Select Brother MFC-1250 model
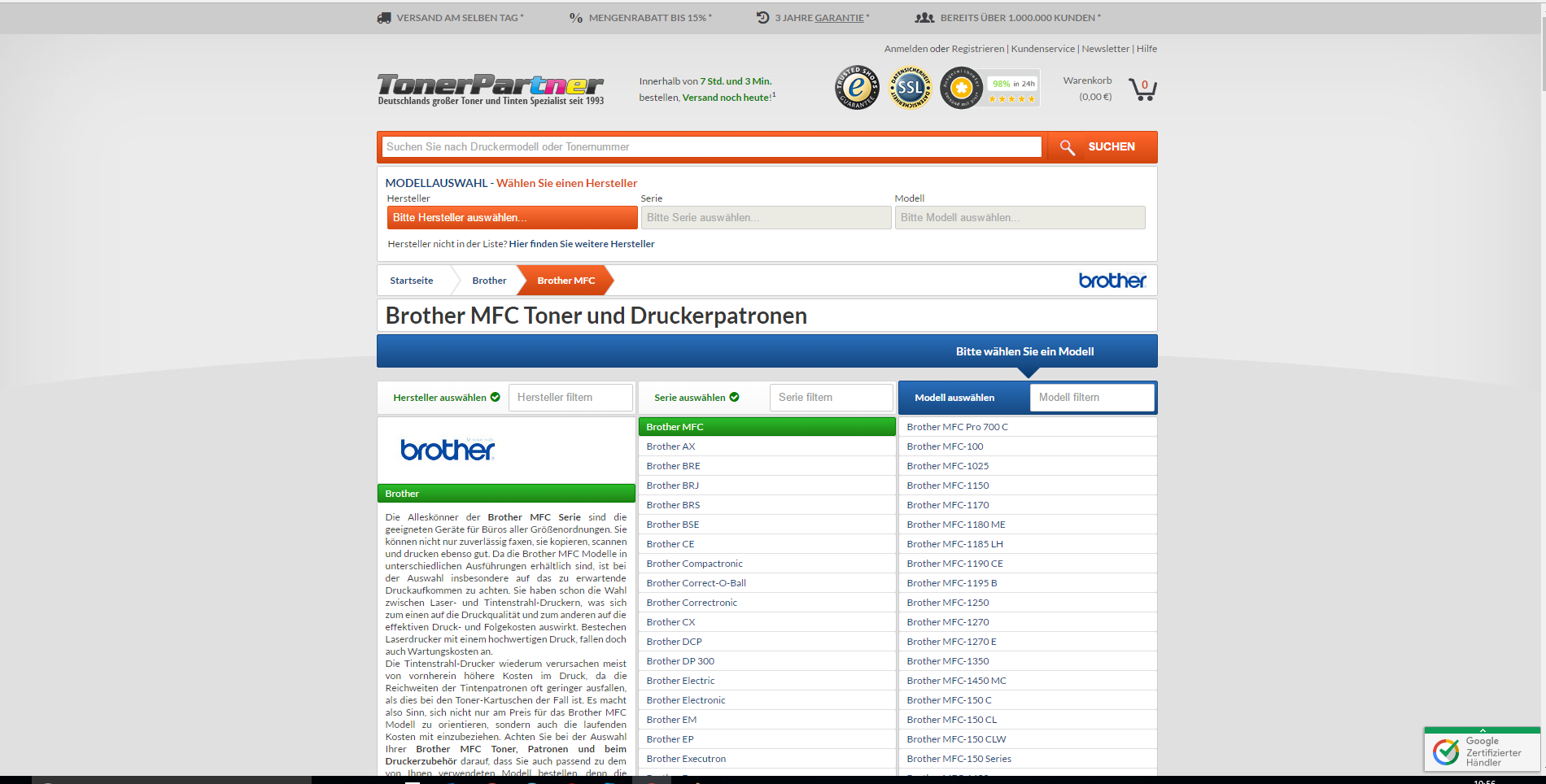 (x=948, y=603)
